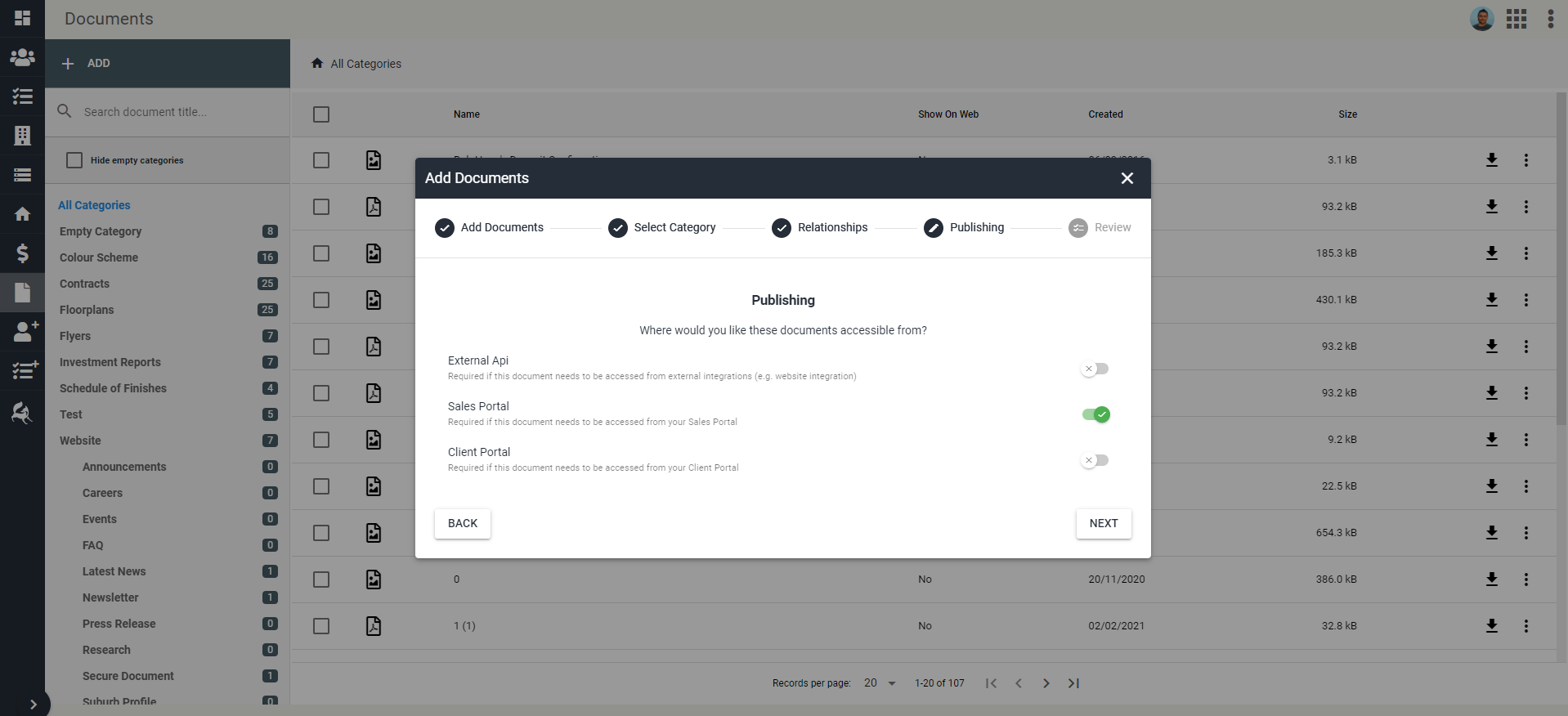Open the contacts group icon in sidebar

(x=22, y=57)
